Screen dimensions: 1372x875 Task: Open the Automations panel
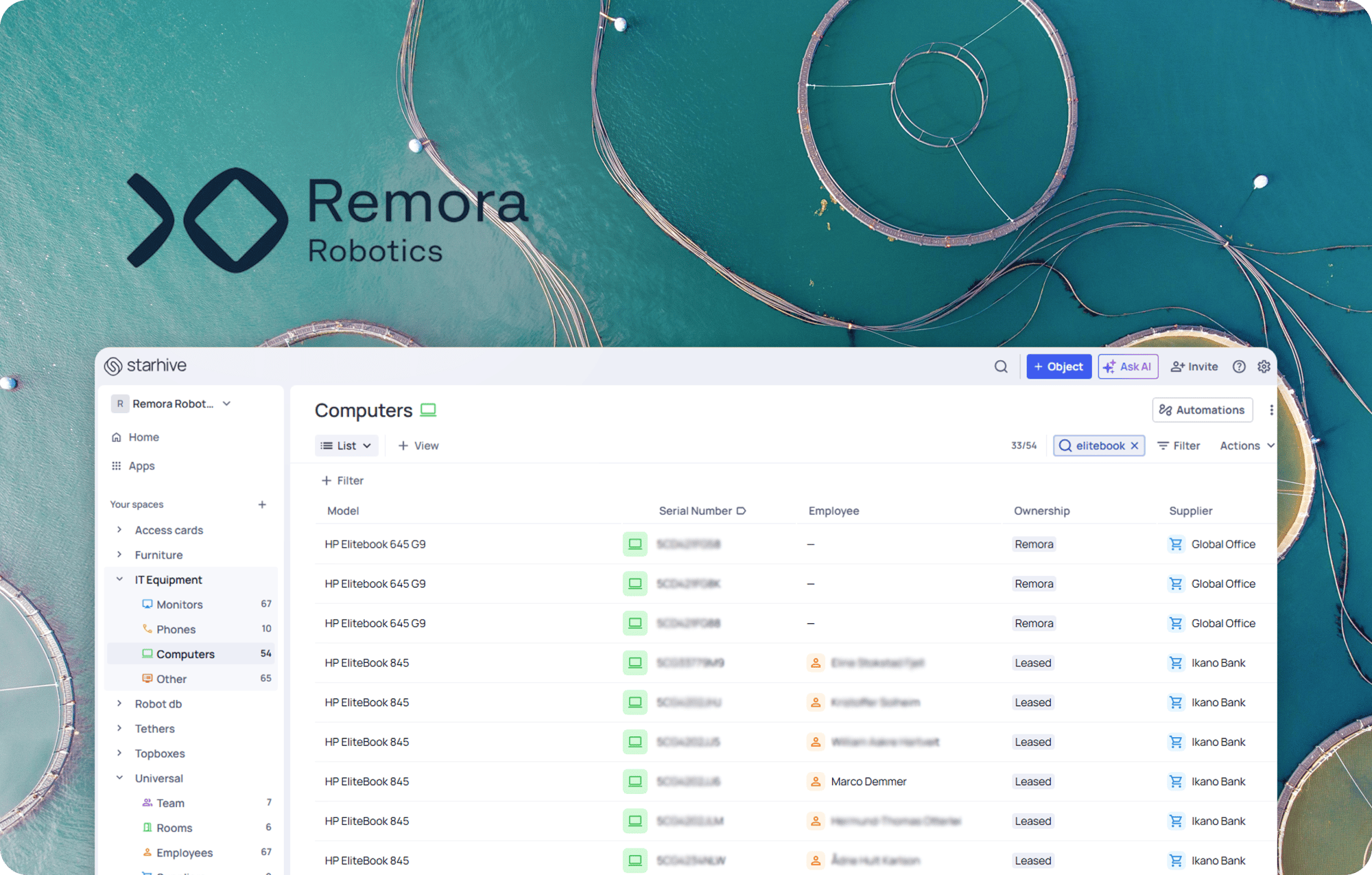1202,410
